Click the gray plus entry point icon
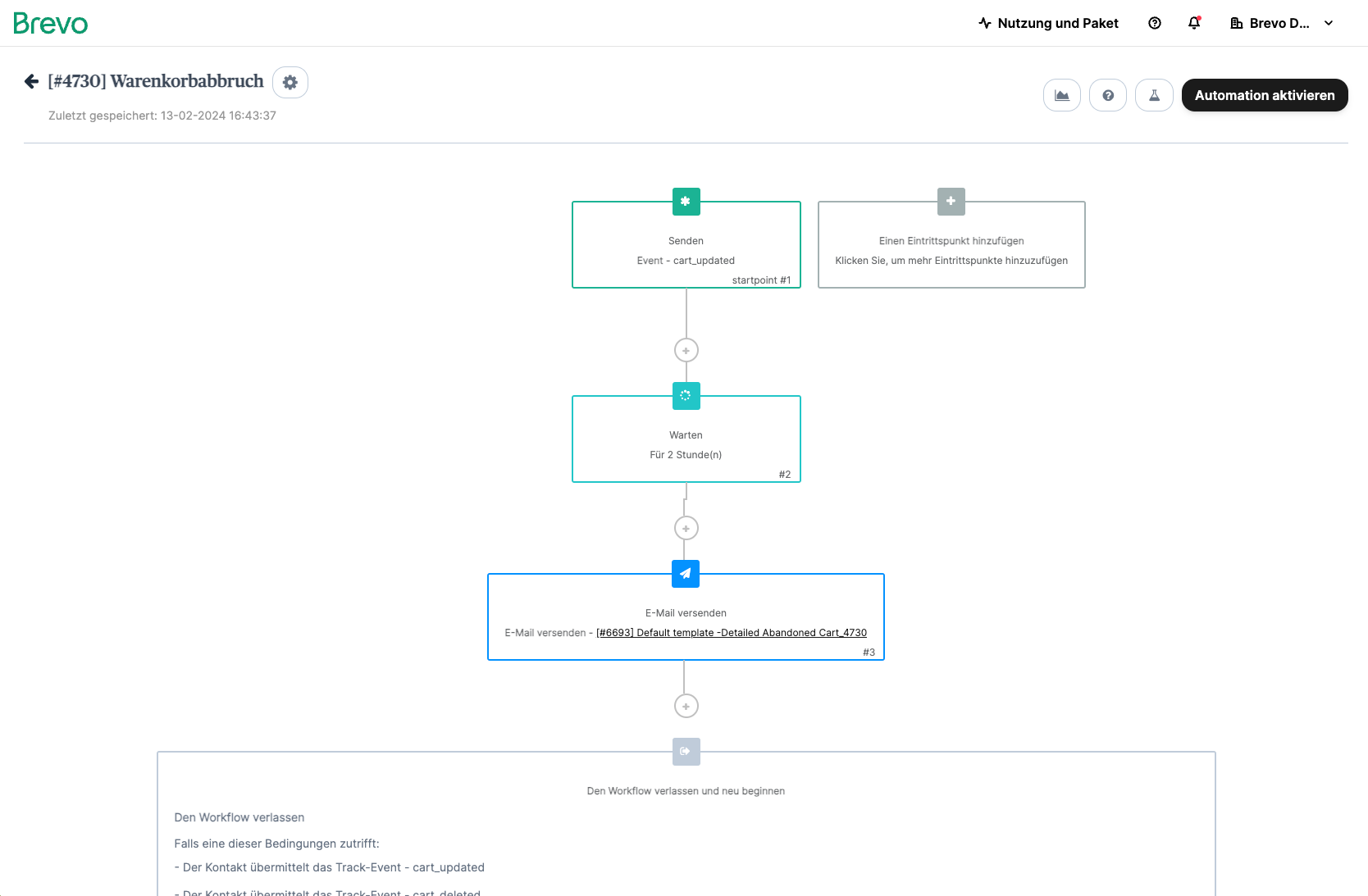Viewport: 1368px width, 896px height. 951,202
